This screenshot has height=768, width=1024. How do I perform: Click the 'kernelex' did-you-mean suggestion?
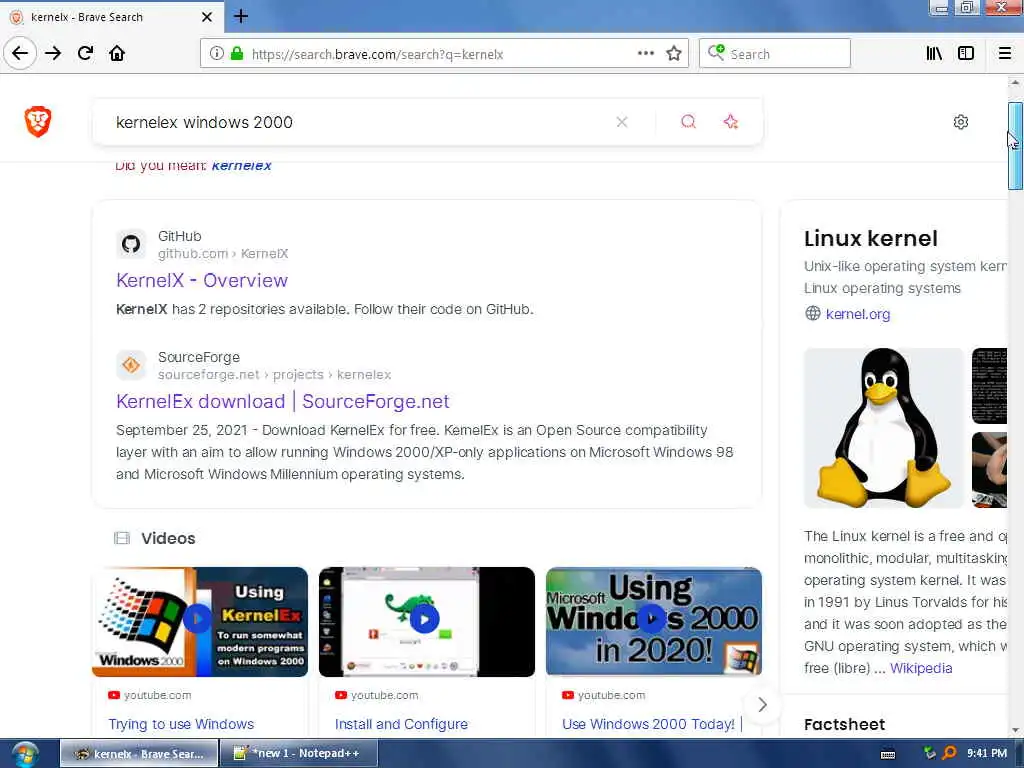click(x=242, y=165)
